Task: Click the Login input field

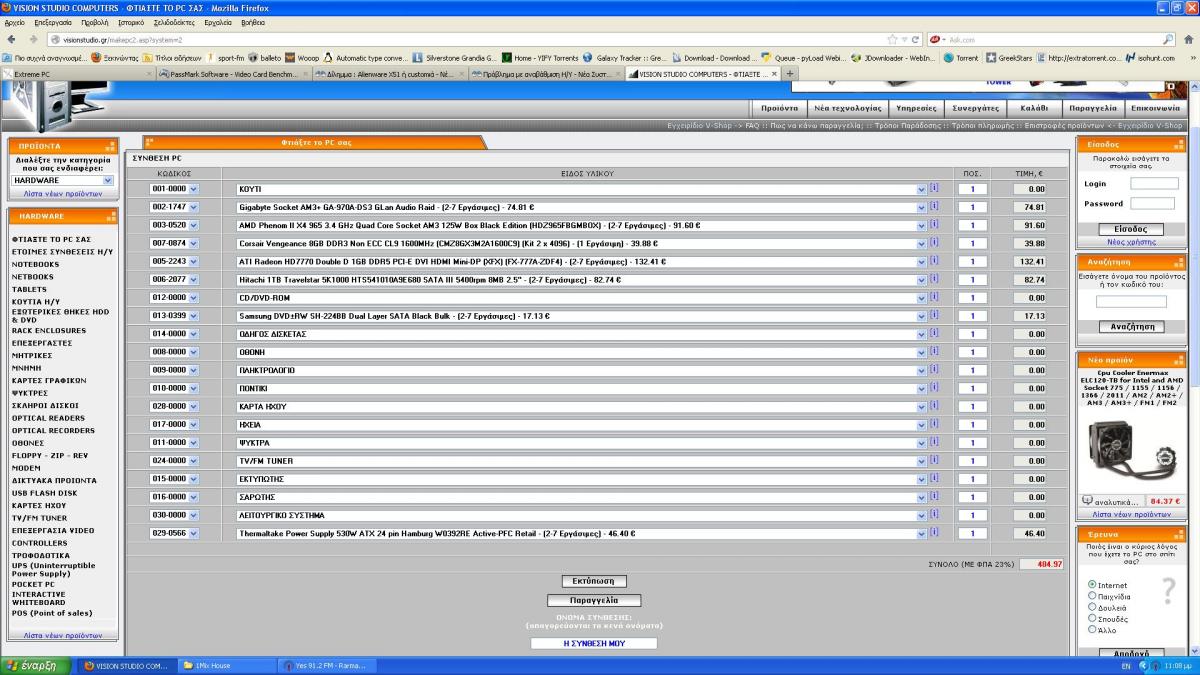Action: click(x=1154, y=184)
